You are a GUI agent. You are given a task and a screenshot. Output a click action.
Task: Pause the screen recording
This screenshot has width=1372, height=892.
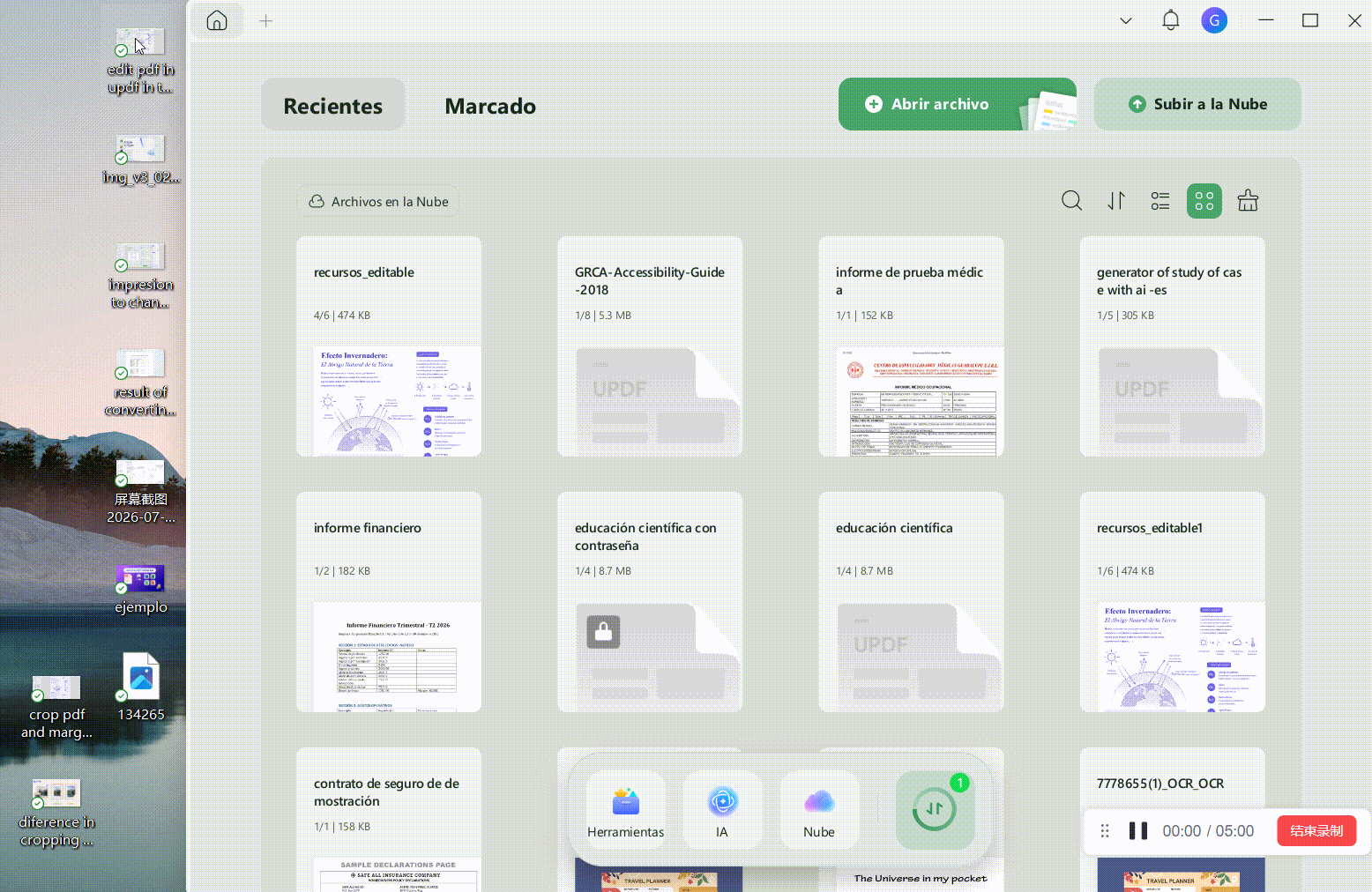pyautogui.click(x=1138, y=831)
